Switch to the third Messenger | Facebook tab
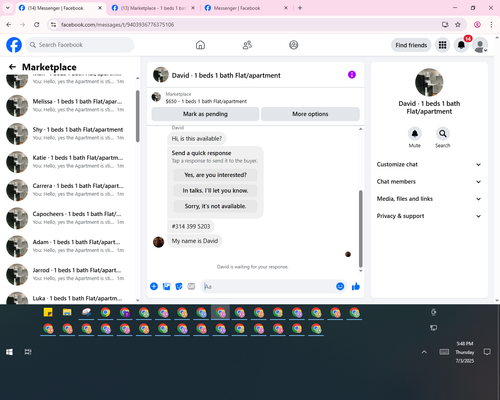This screenshot has width=500, height=400. tap(246, 8)
